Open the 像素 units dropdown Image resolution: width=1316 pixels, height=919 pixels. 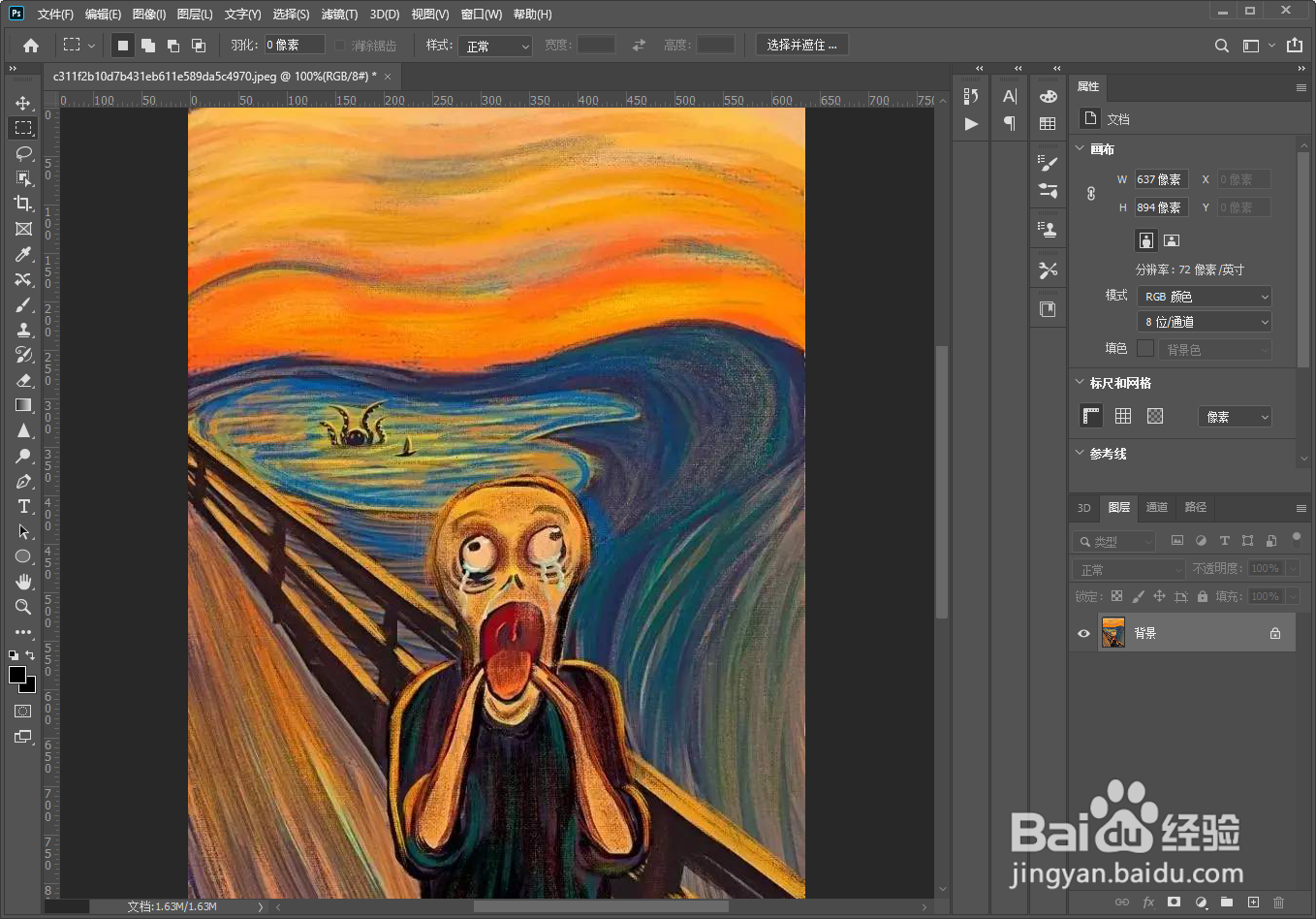(x=1235, y=417)
